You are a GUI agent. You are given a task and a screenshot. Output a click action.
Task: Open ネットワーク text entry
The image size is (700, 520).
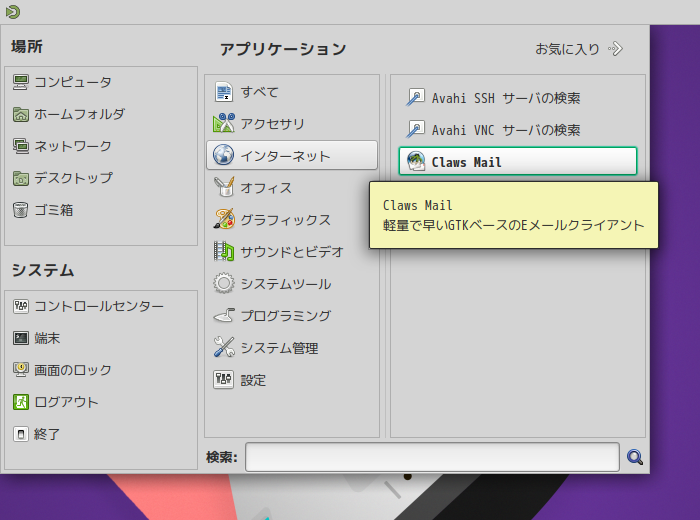click(x=73, y=146)
